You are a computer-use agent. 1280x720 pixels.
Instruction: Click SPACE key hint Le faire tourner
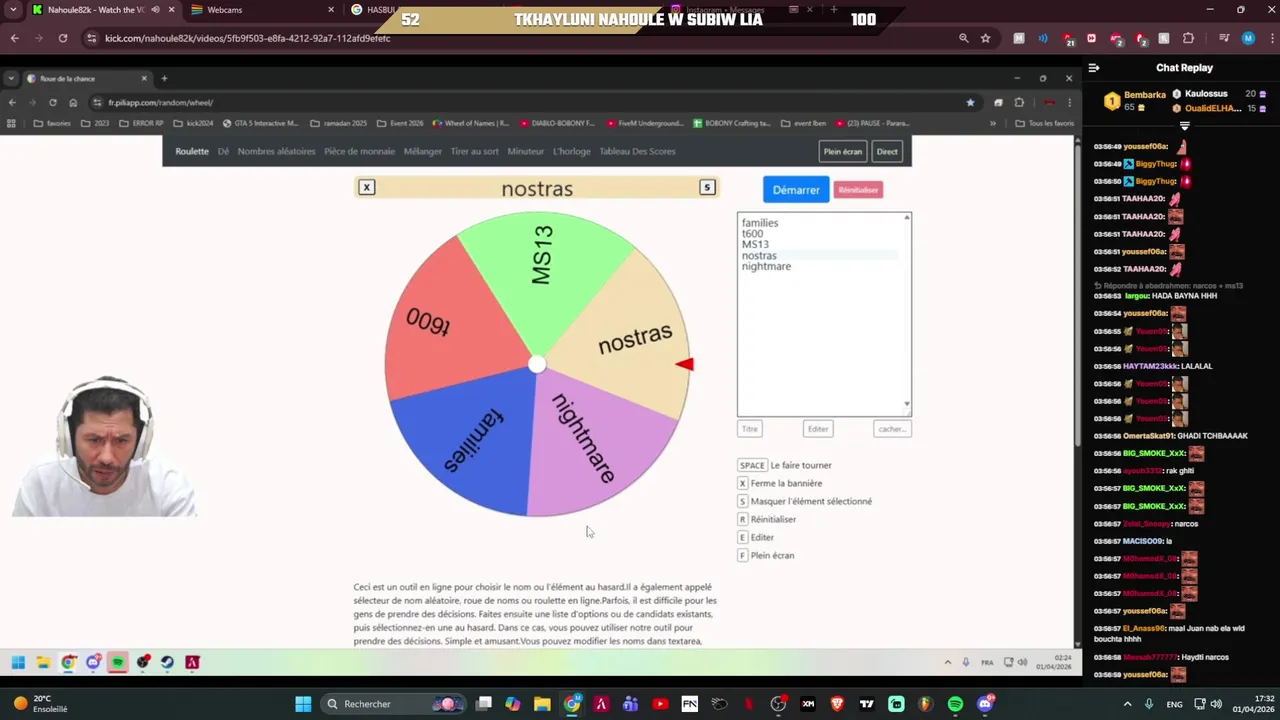pos(785,466)
